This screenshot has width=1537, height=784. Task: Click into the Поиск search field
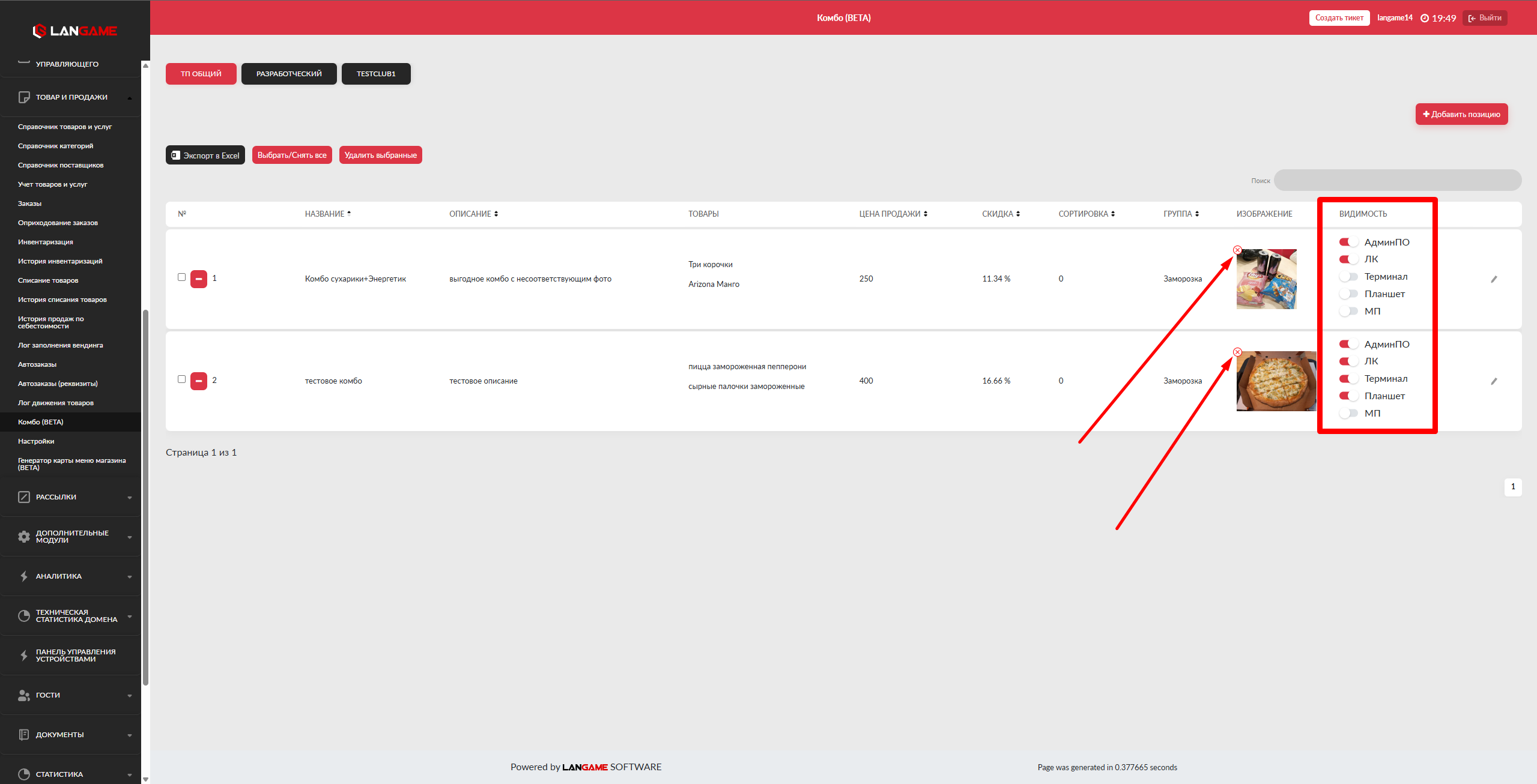1397,180
